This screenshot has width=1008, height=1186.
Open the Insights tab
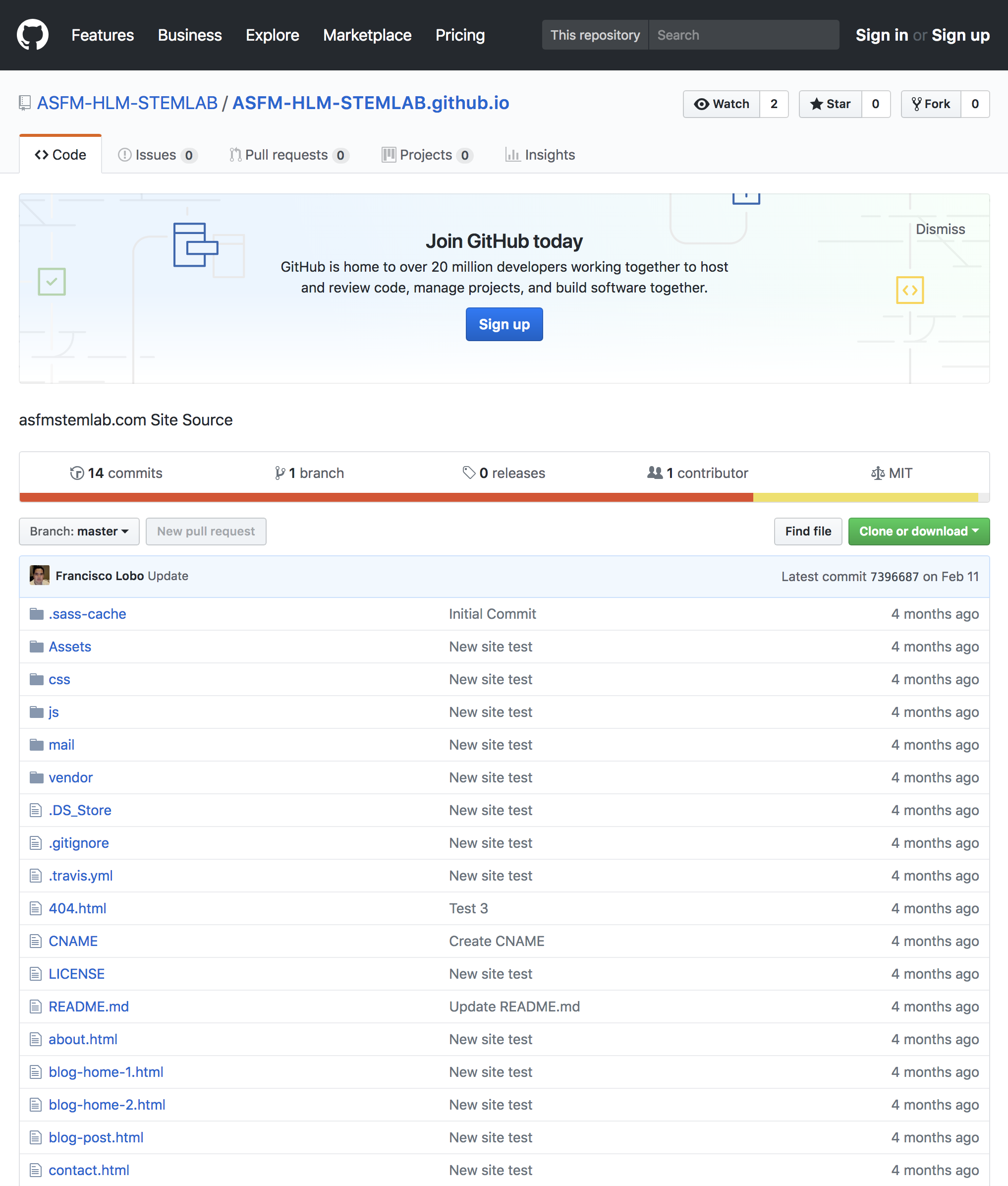[x=540, y=155]
